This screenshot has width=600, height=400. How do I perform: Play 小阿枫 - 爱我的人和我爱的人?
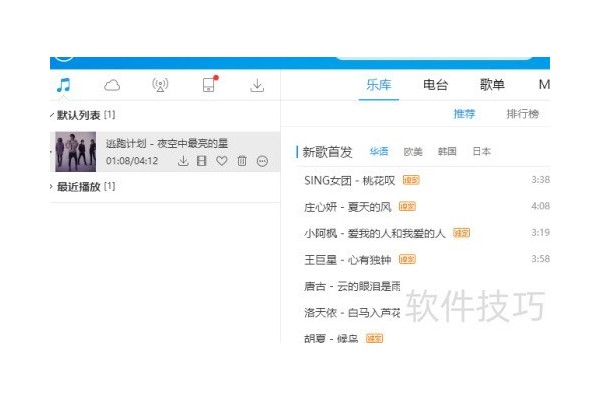(375, 233)
